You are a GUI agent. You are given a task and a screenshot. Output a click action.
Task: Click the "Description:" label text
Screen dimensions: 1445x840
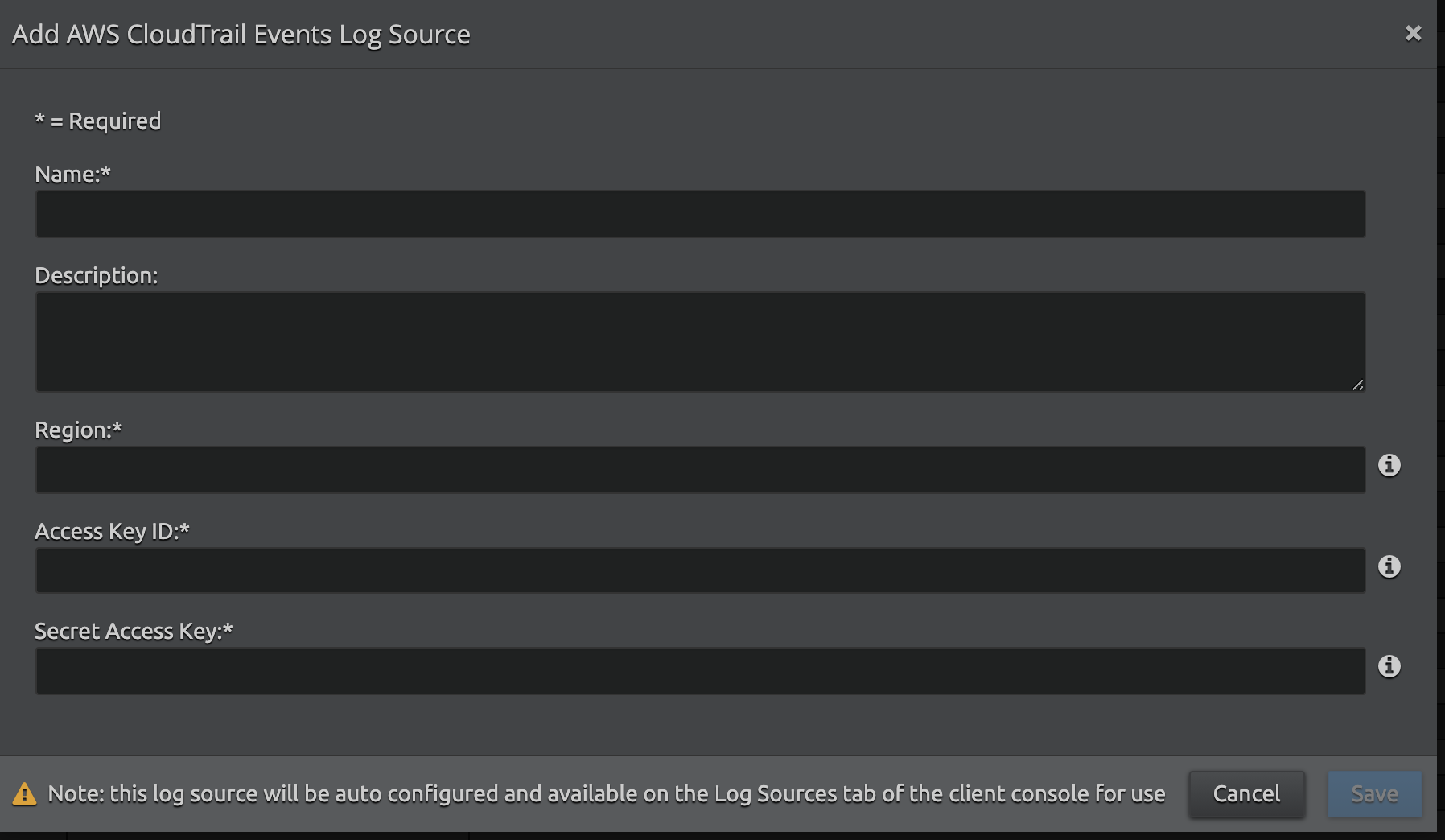coord(96,275)
